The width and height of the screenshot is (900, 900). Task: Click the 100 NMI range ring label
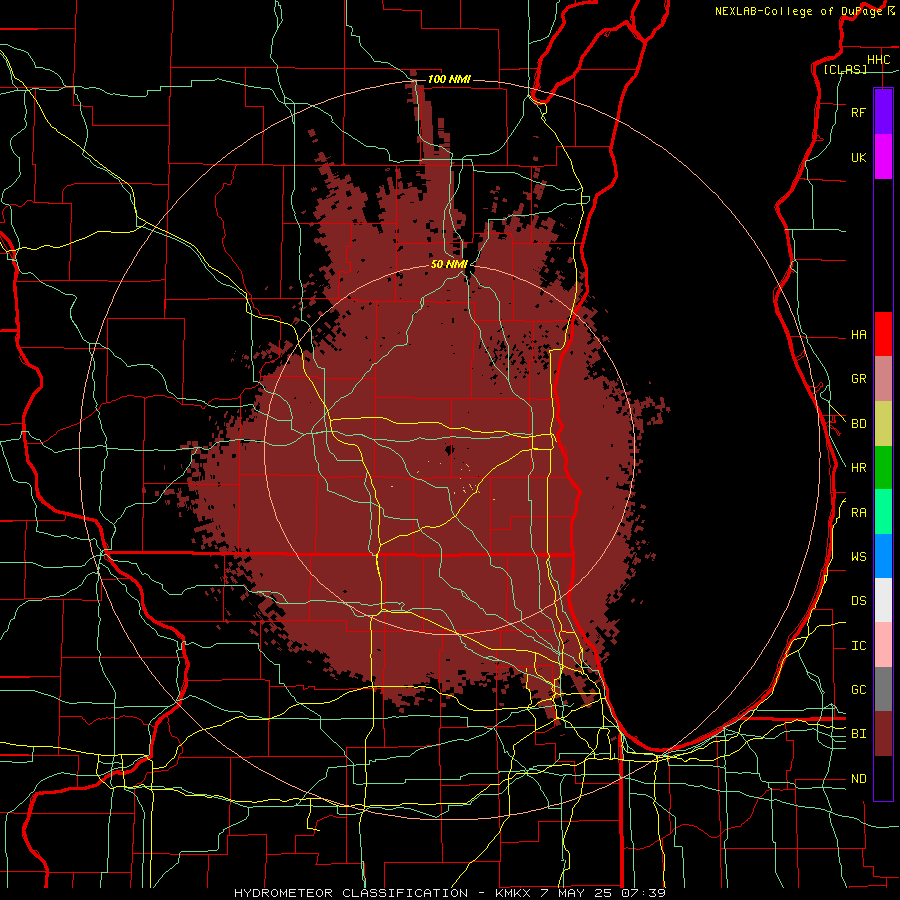click(x=449, y=79)
